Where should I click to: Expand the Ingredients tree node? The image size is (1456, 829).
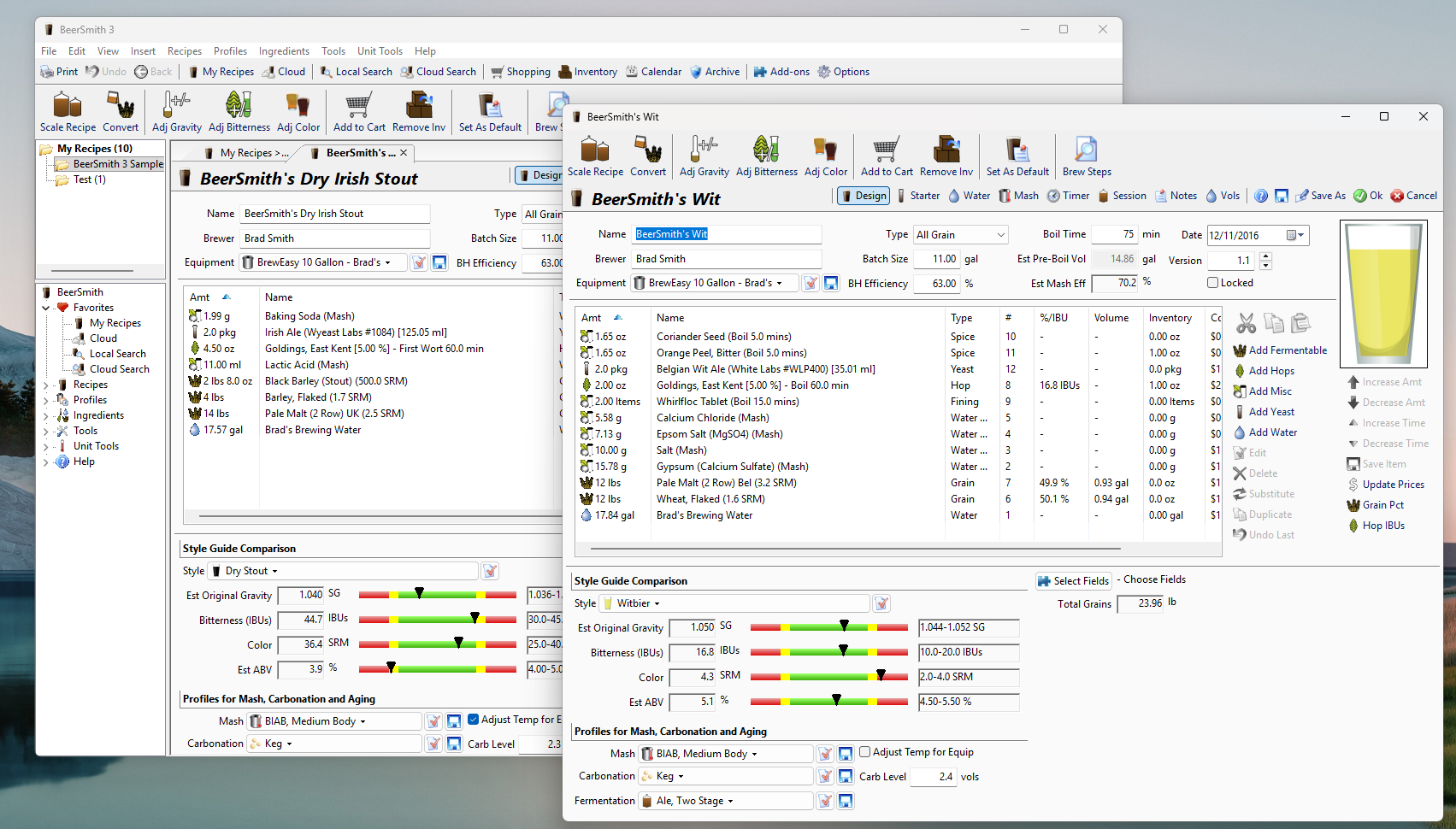tap(46, 415)
